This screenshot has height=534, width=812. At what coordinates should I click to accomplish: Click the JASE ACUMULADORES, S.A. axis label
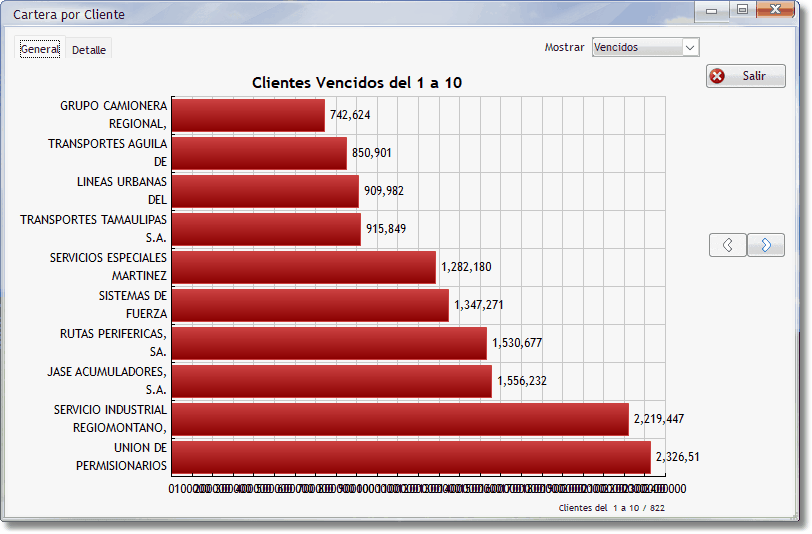107,381
